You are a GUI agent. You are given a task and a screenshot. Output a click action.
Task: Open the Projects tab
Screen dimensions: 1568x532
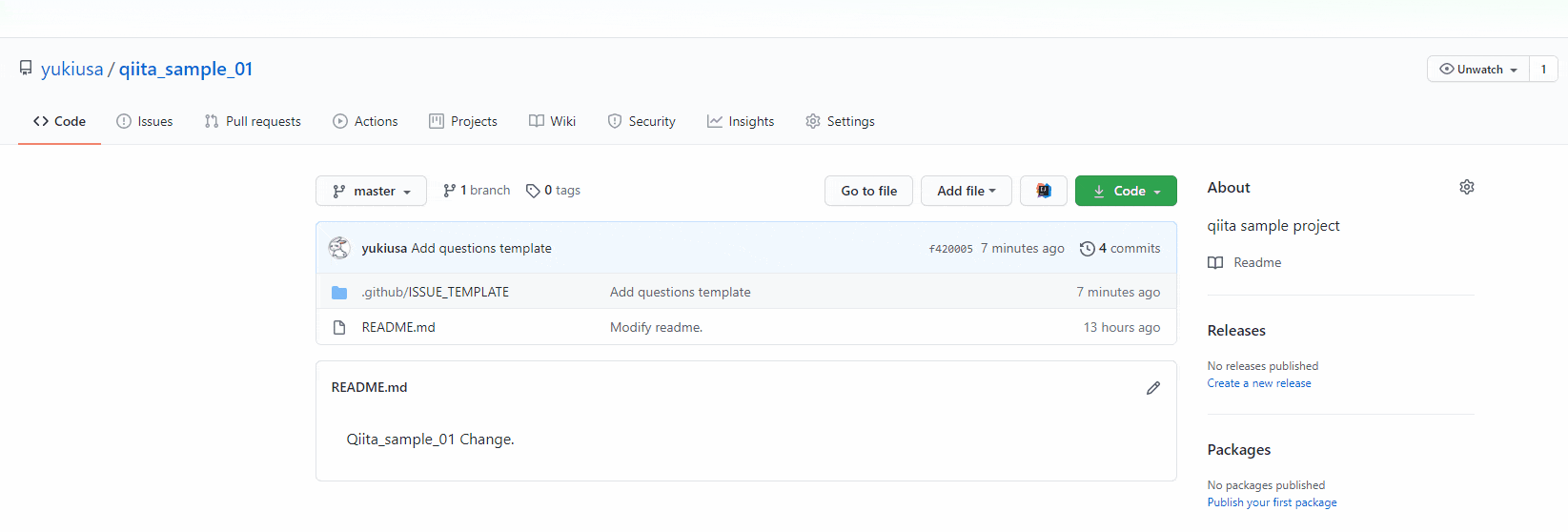click(463, 121)
